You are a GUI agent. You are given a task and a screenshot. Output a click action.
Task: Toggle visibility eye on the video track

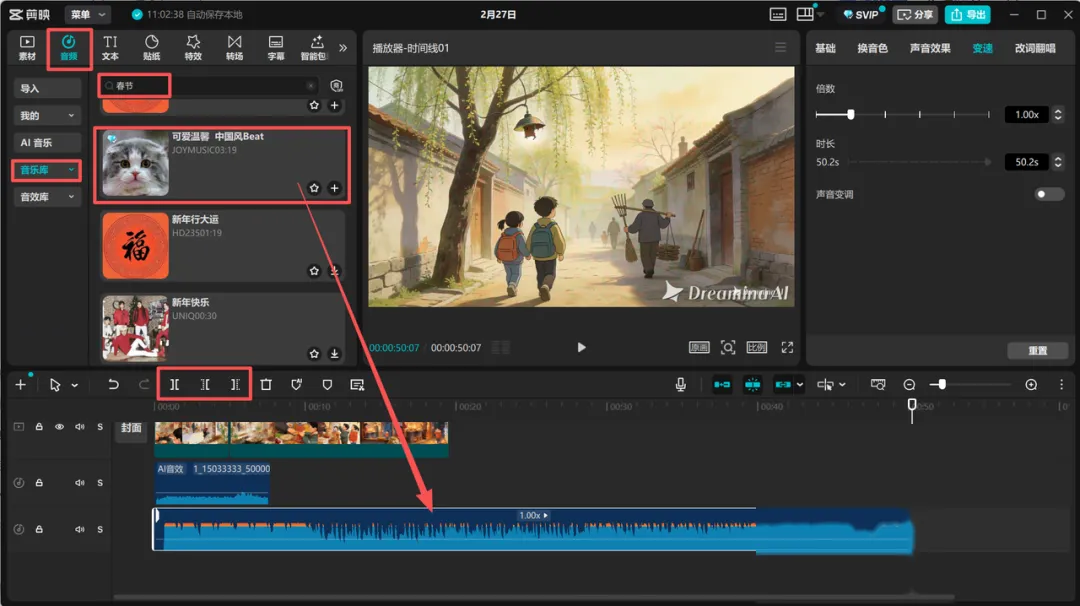59,427
